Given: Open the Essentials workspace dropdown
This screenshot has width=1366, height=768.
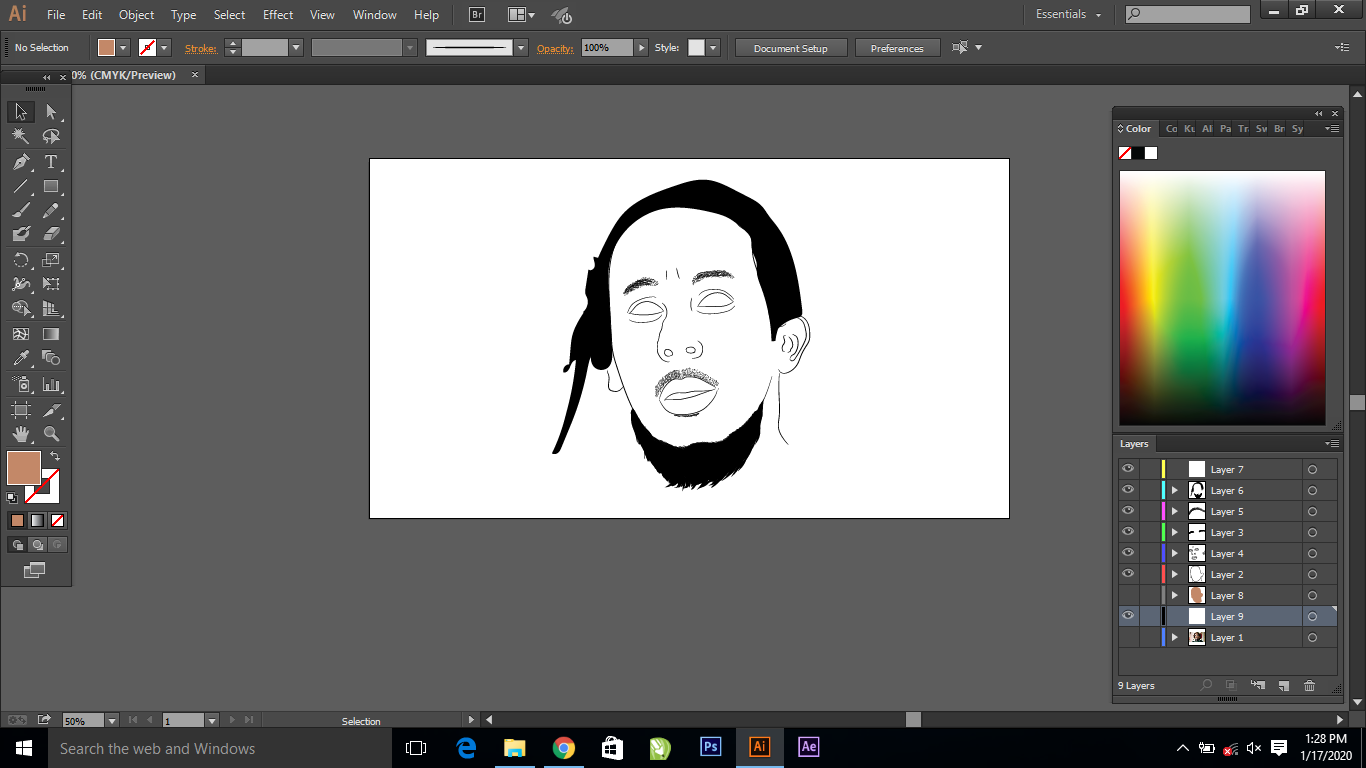Looking at the screenshot, I should coord(1068,15).
